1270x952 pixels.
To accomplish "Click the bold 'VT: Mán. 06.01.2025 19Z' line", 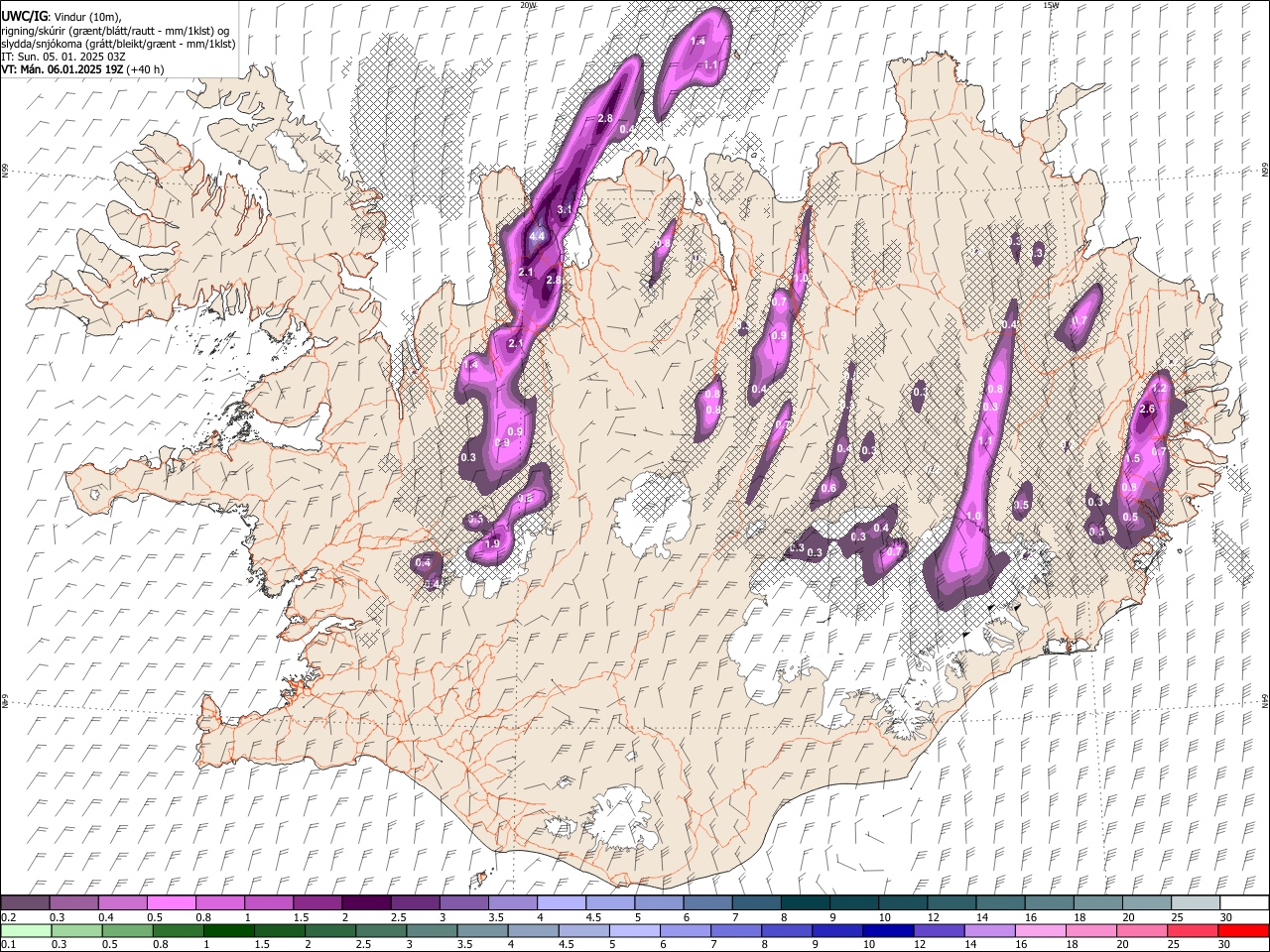I will [x=63, y=69].
